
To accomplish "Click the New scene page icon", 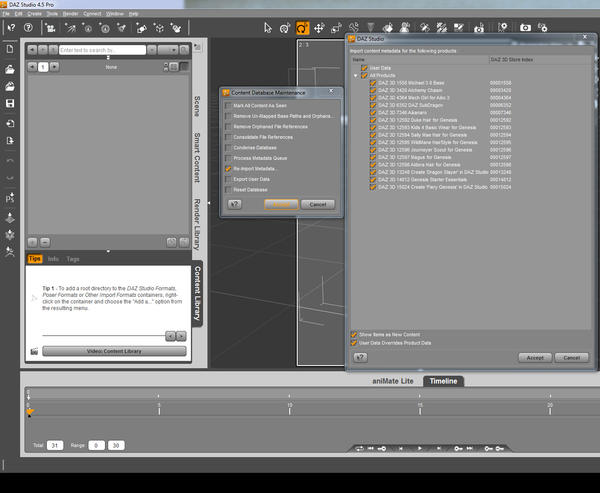I will pyautogui.click(x=10, y=49).
